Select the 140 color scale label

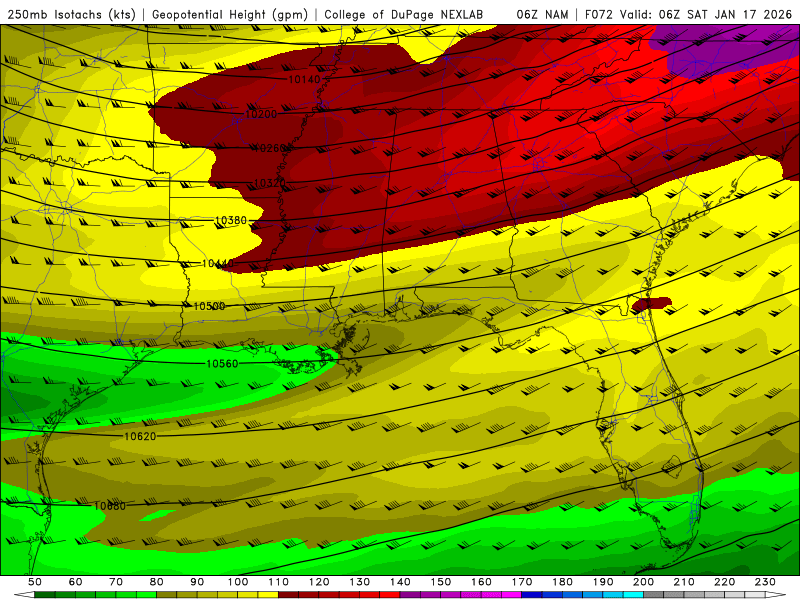point(400,582)
